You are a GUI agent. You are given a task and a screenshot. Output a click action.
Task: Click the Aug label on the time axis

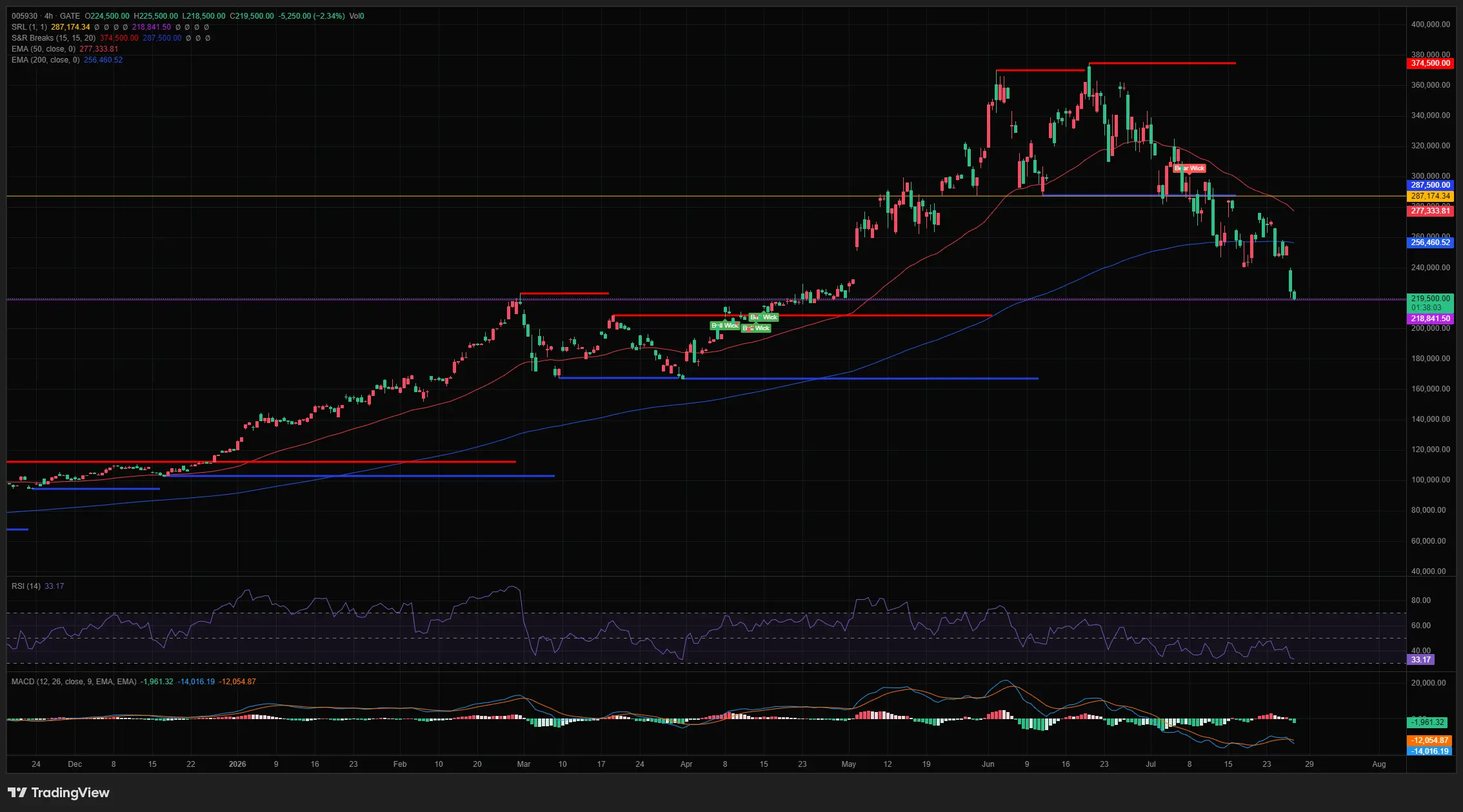1378,764
